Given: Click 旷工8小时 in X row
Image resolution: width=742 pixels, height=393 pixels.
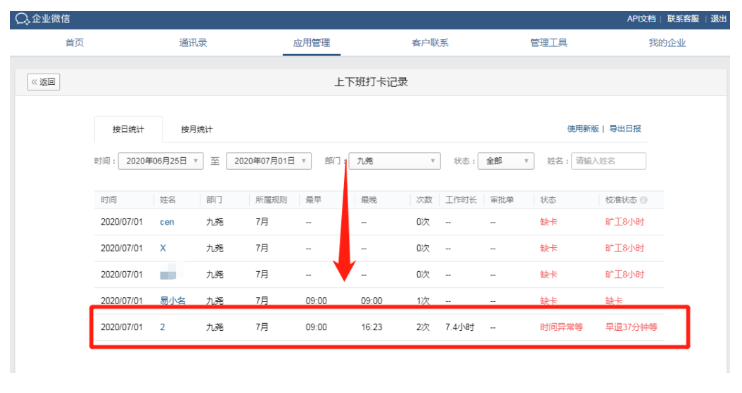Looking at the screenshot, I should tap(625, 248).
